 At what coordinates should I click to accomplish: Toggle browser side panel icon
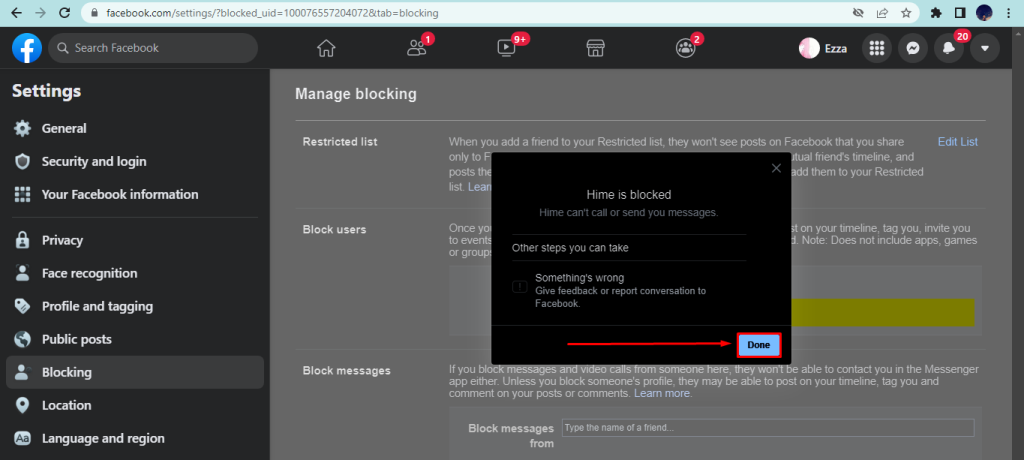(x=960, y=12)
